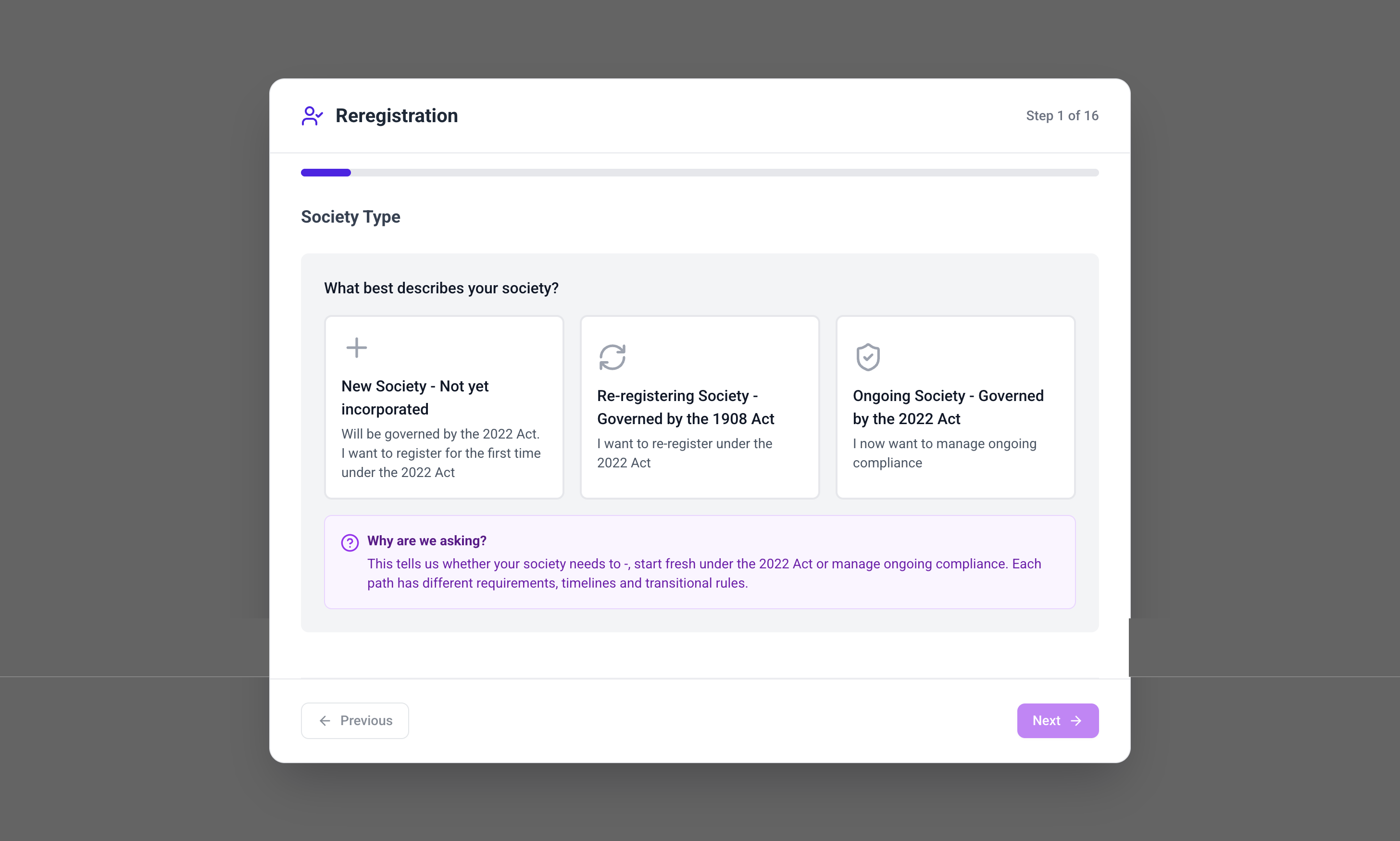Click the "Society Type" section heading
This screenshot has width=1400, height=841.
coord(350,216)
